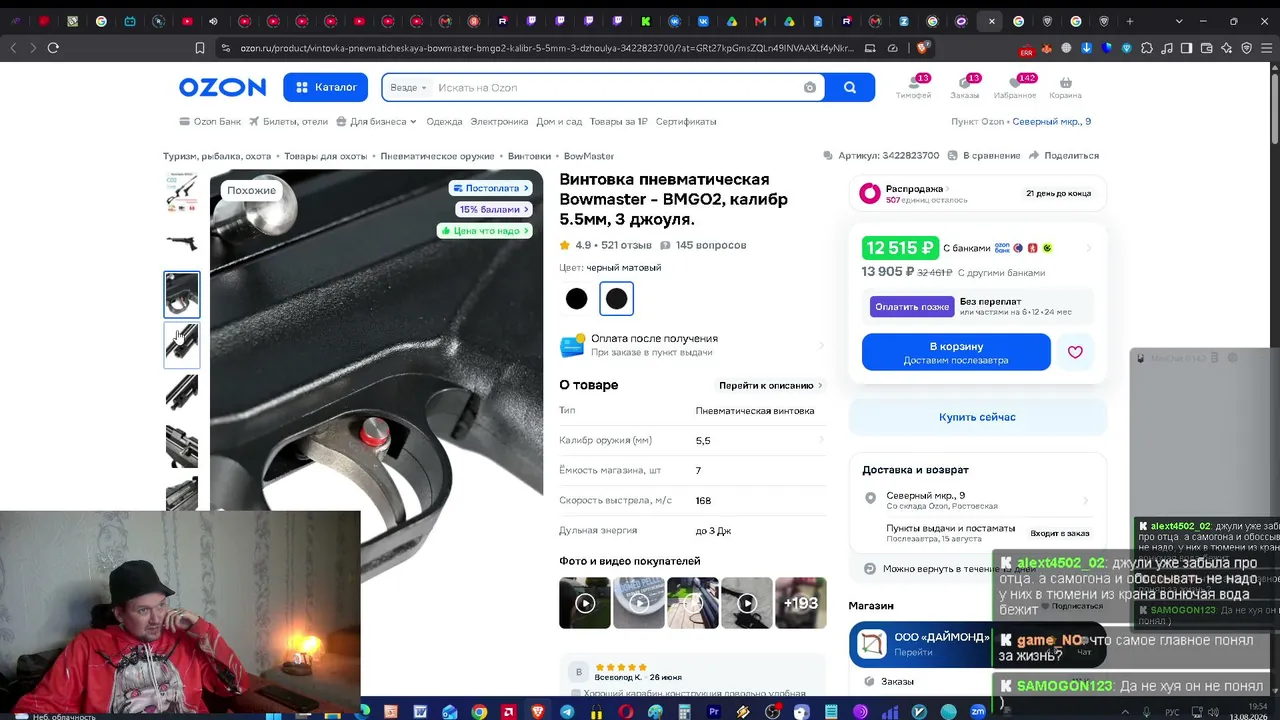Click the Товары для охоты breadcrumb
This screenshot has width=1280, height=720.
coord(325,156)
